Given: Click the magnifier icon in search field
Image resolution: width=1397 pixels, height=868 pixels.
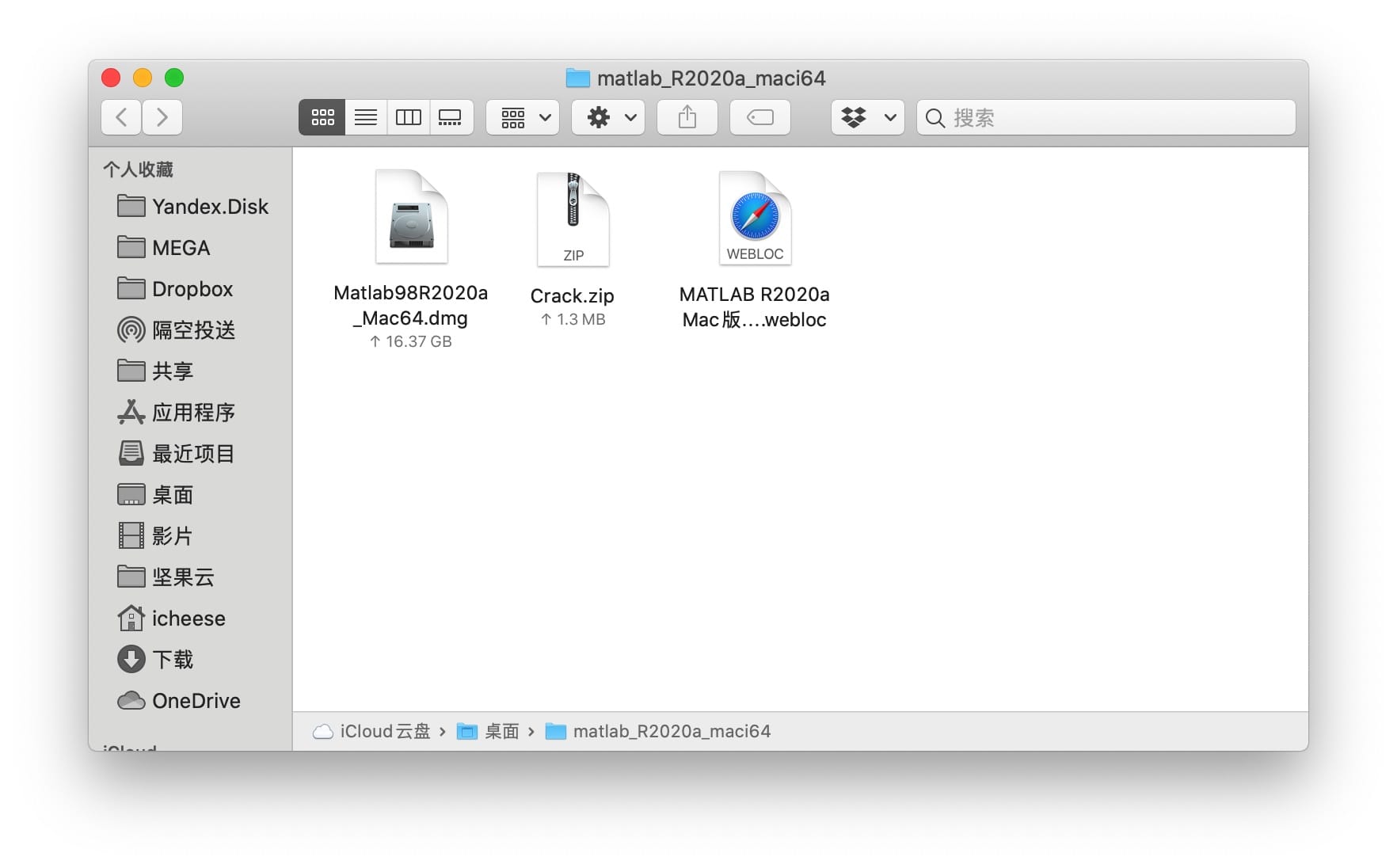Looking at the screenshot, I should point(935,118).
